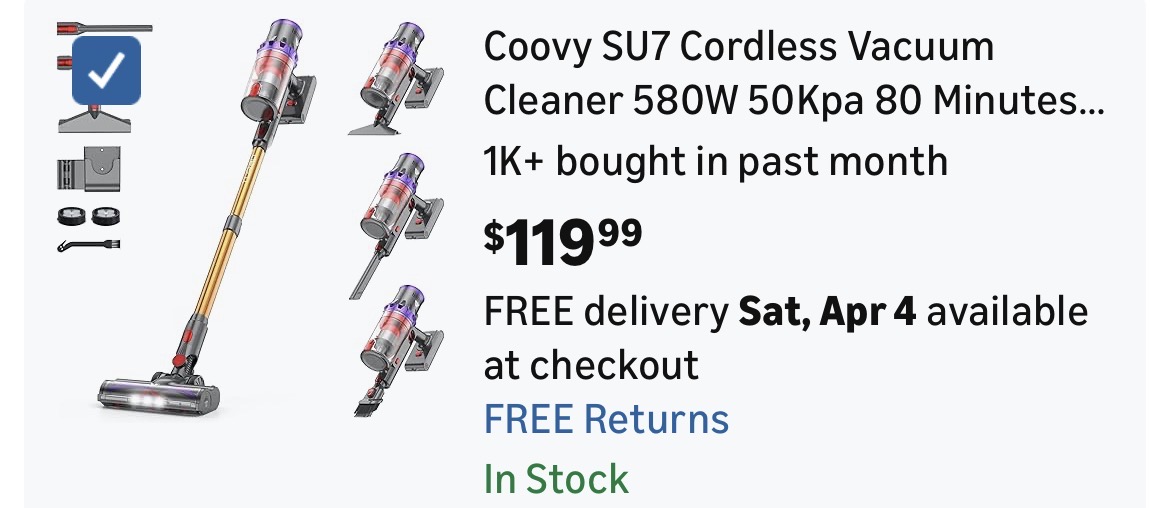
Task: Click the In Stock status text
Action: [x=556, y=479]
